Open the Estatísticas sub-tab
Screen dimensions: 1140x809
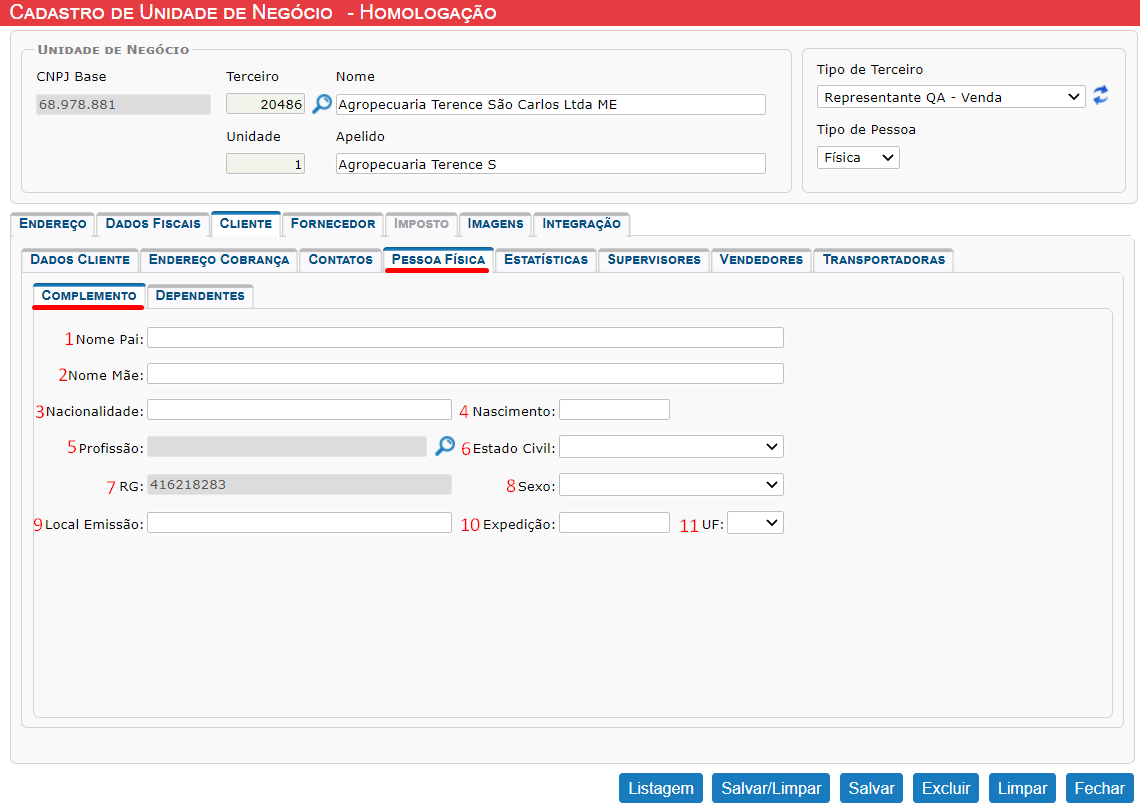(x=546, y=260)
